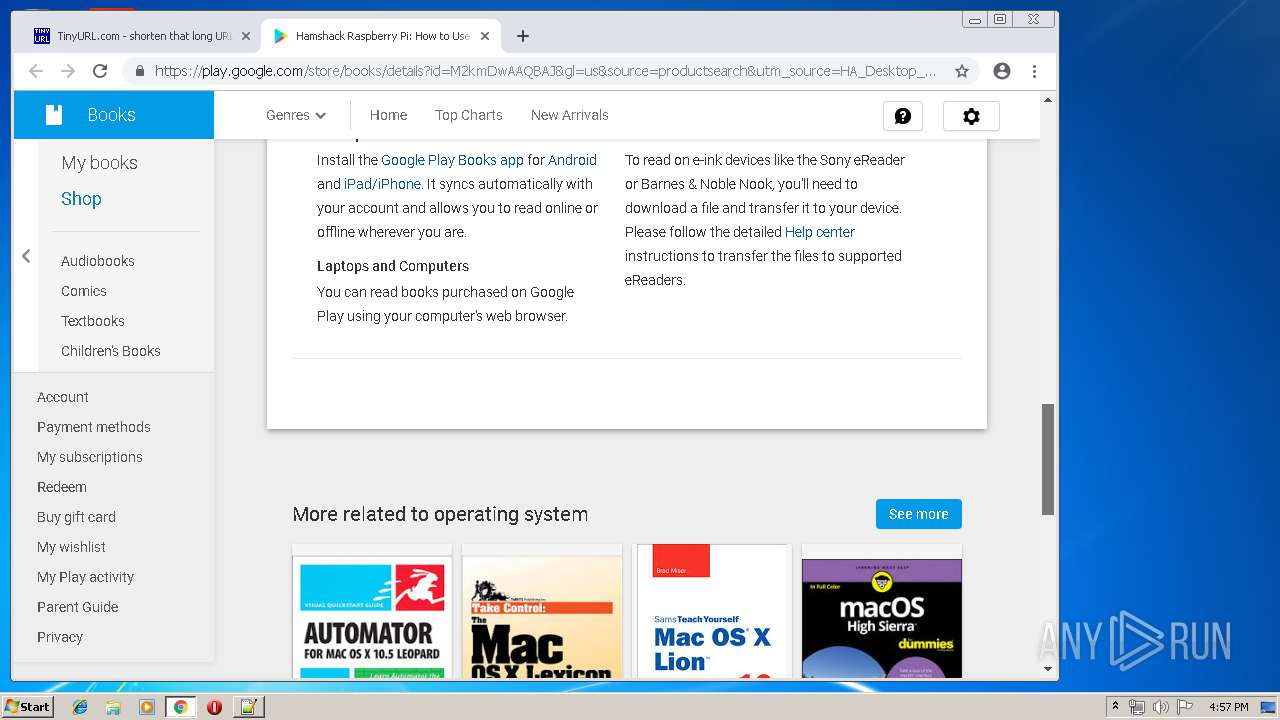Viewport: 1280px width, 720px height.
Task: Open Audiobooks category
Action: 98,261
